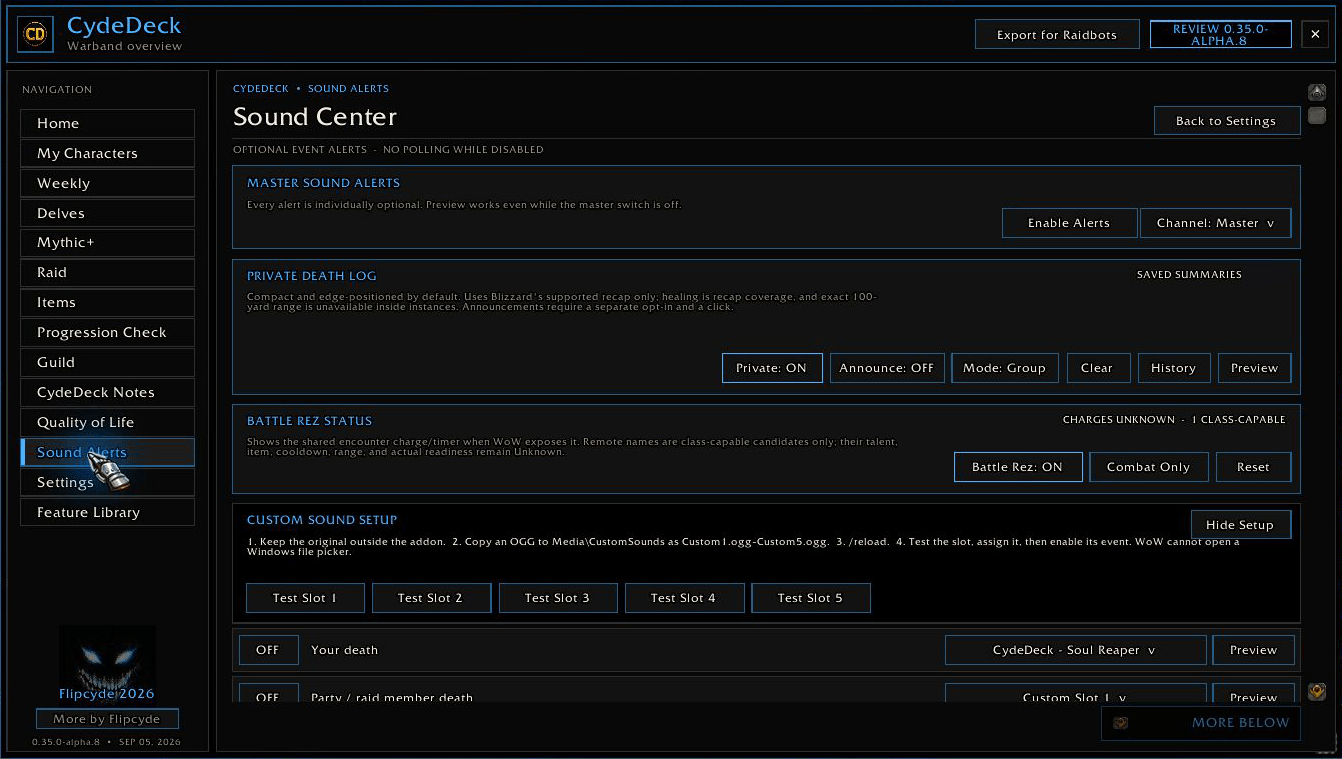Screen dimensions: 1342x759
Task: Click the Flipcyde 2026 credit text
Action: 106,694
